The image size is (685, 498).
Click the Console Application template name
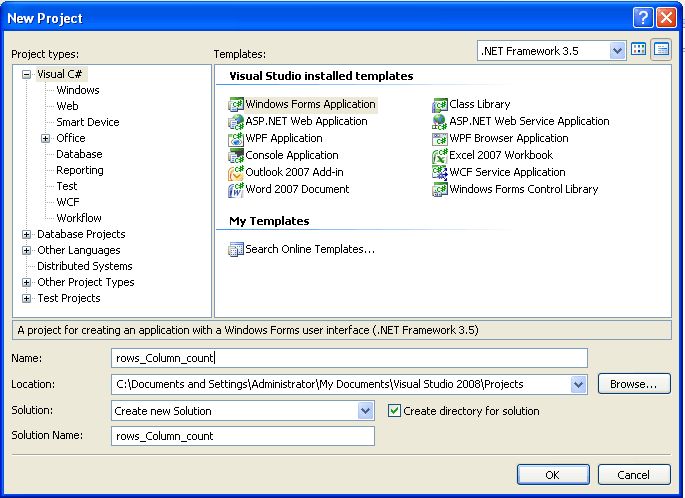tap(292, 156)
